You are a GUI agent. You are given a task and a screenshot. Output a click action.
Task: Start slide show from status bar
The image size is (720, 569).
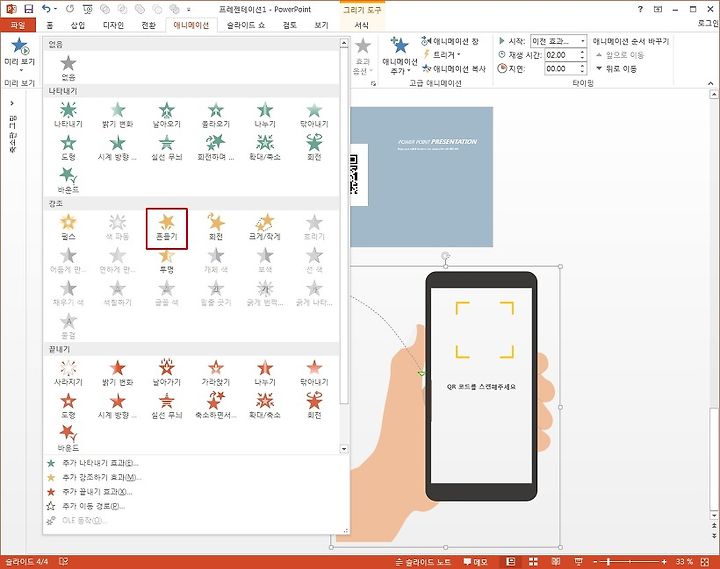pyautogui.click(x=579, y=562)
